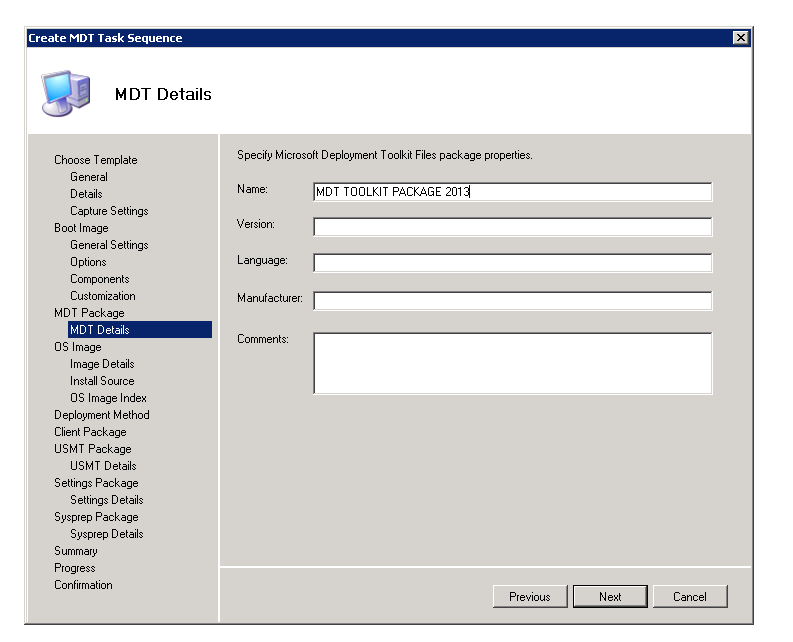The width and height of the screenshot is (793, 642).
Task: Jump to Deployment Method step
Action: click(102, 415)
